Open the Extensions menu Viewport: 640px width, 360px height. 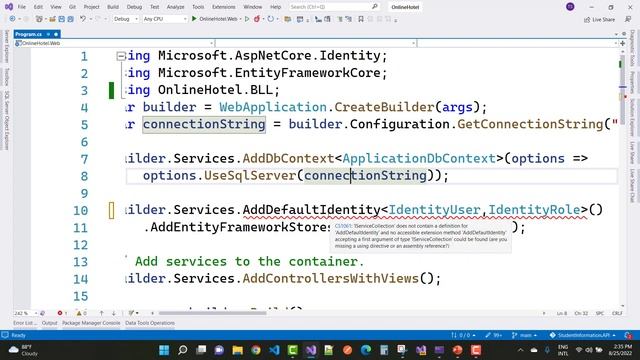click(224, 7)
